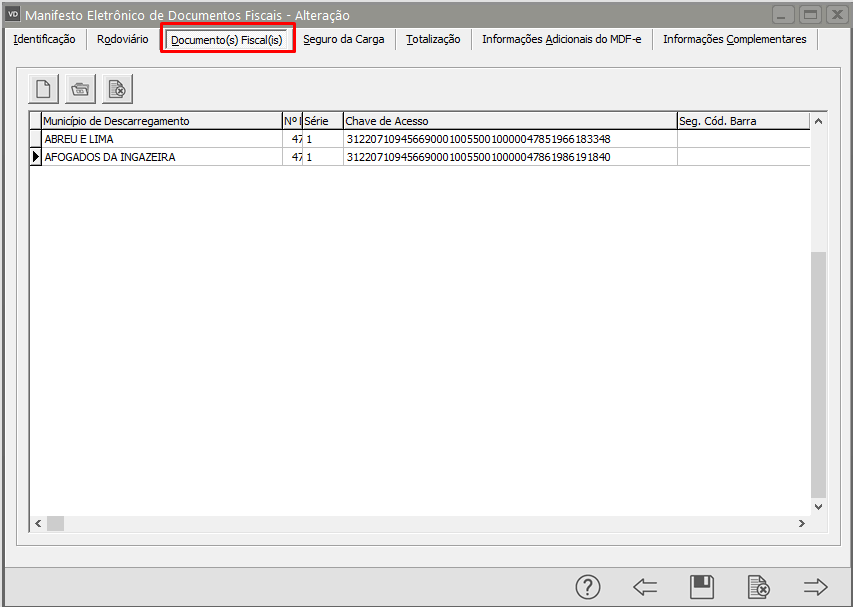Advance with the right arrow icon
The image size is (853, 607).
click(x=815, y=587)
